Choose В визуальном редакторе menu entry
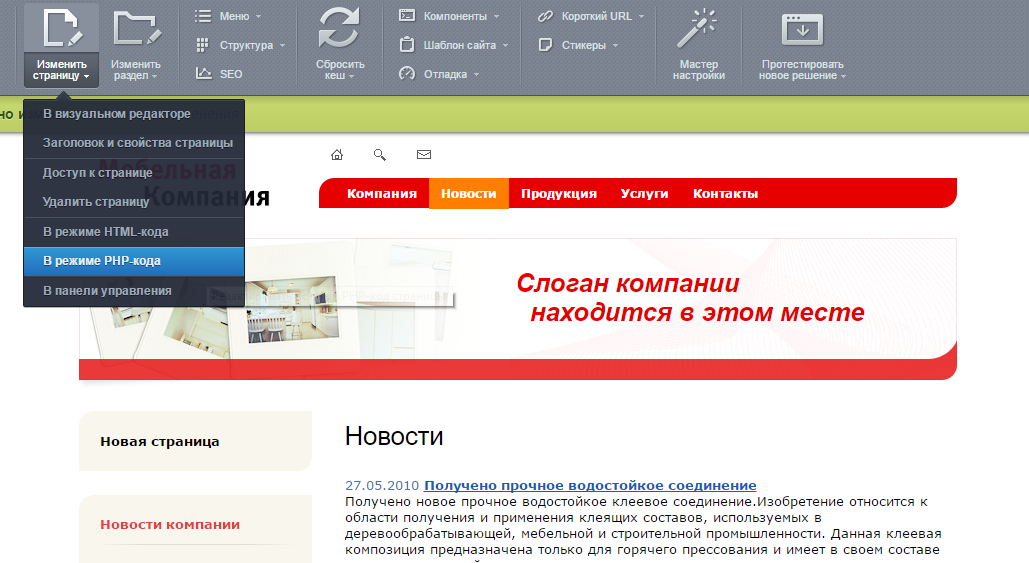1029x563 pixels. click(x=134, y=114)
